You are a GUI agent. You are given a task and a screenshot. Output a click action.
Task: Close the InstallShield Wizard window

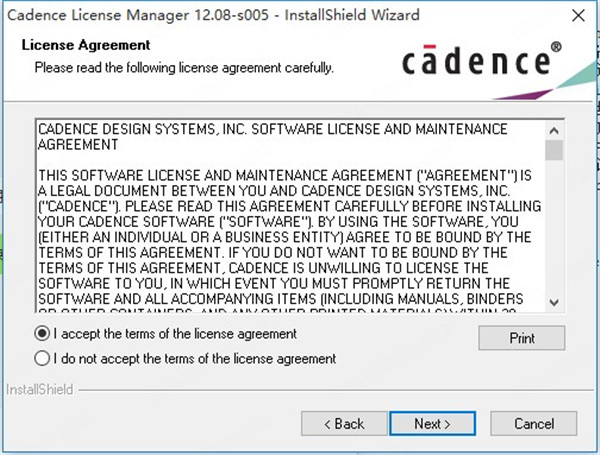pos(578,16)
